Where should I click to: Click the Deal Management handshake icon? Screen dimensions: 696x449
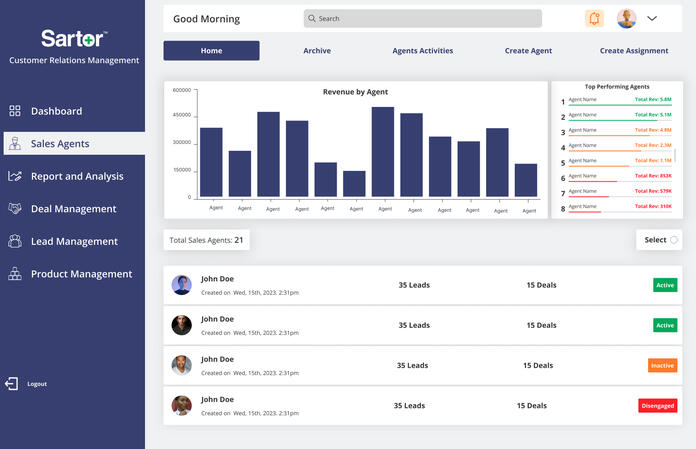(14, 209)
